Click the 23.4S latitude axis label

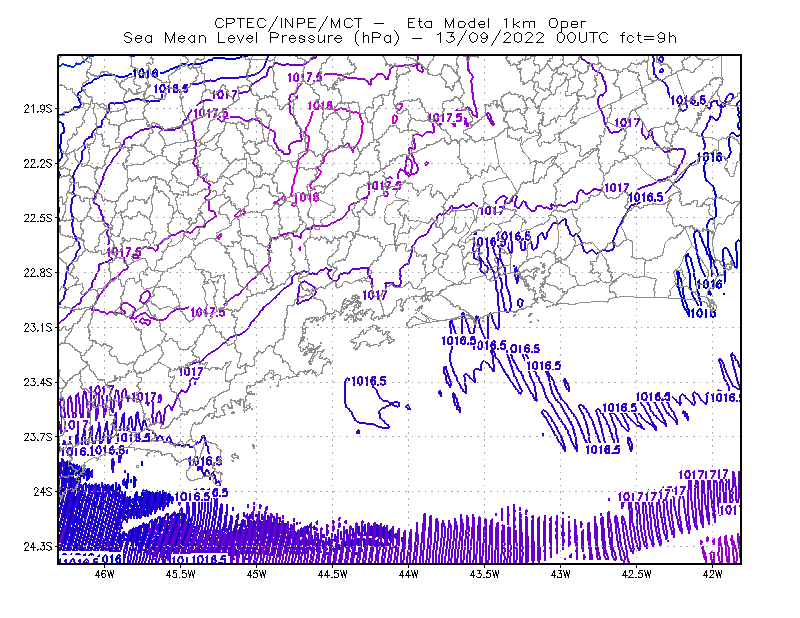(x=37, y=382)
